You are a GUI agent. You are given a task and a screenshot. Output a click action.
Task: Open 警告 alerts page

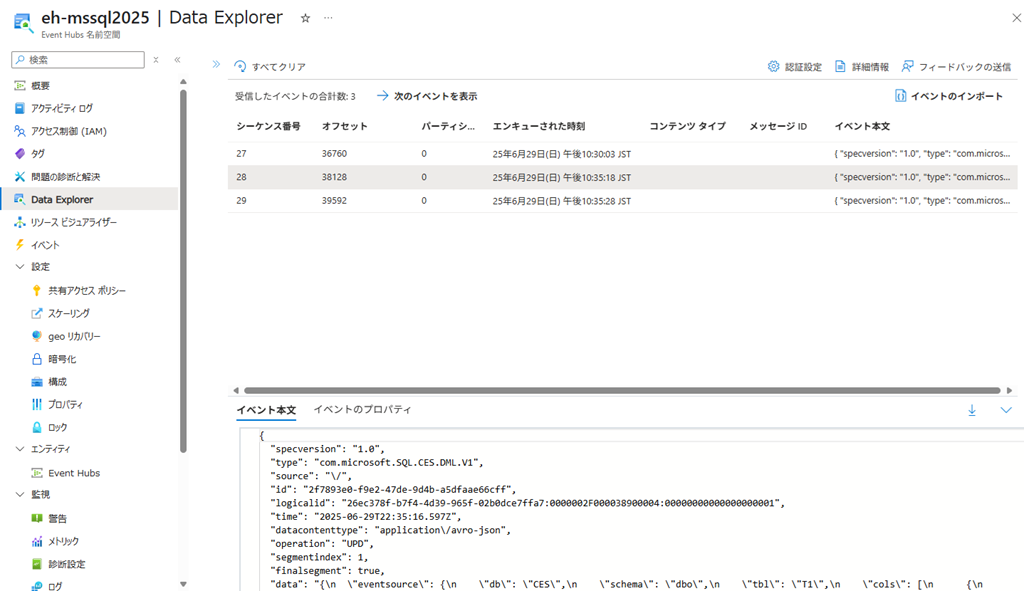pos(57,519)
